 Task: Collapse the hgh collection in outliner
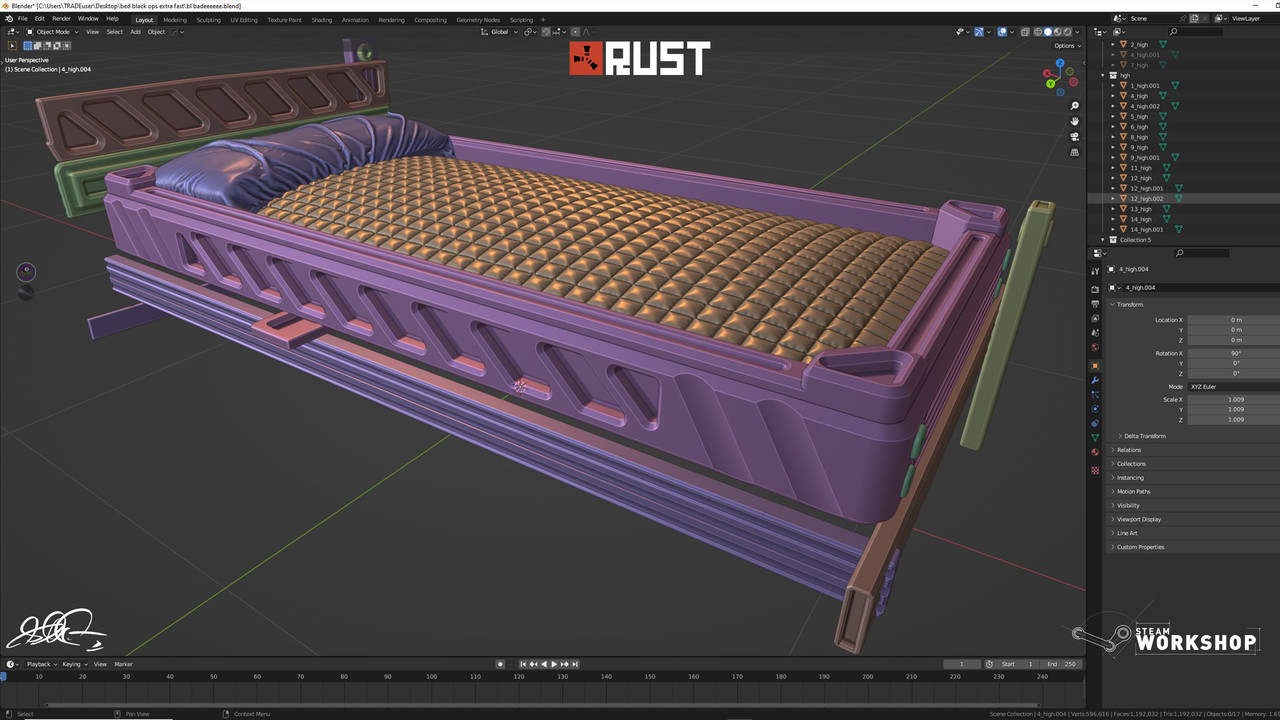coord(1103,75)
